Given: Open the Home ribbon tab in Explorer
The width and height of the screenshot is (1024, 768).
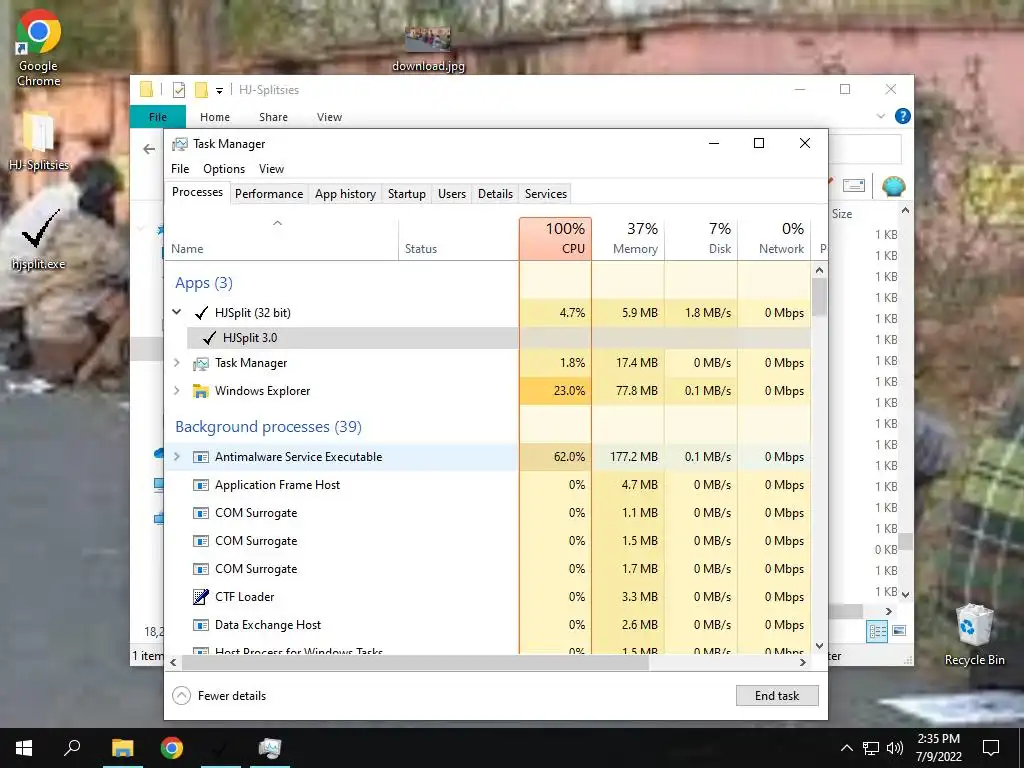Looking at the screenshot, I should (215, 117).
